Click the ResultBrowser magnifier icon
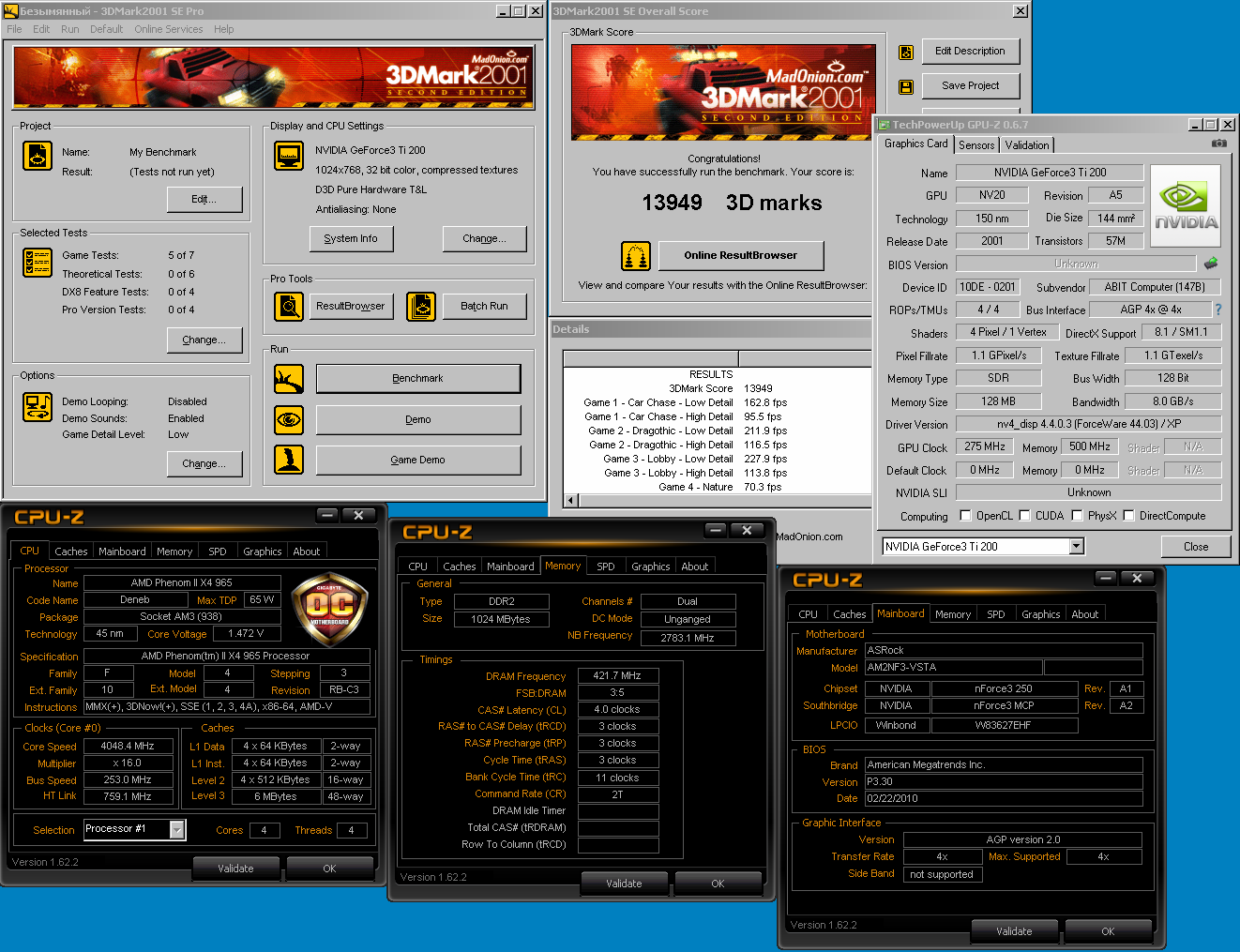 click(289, 307)
